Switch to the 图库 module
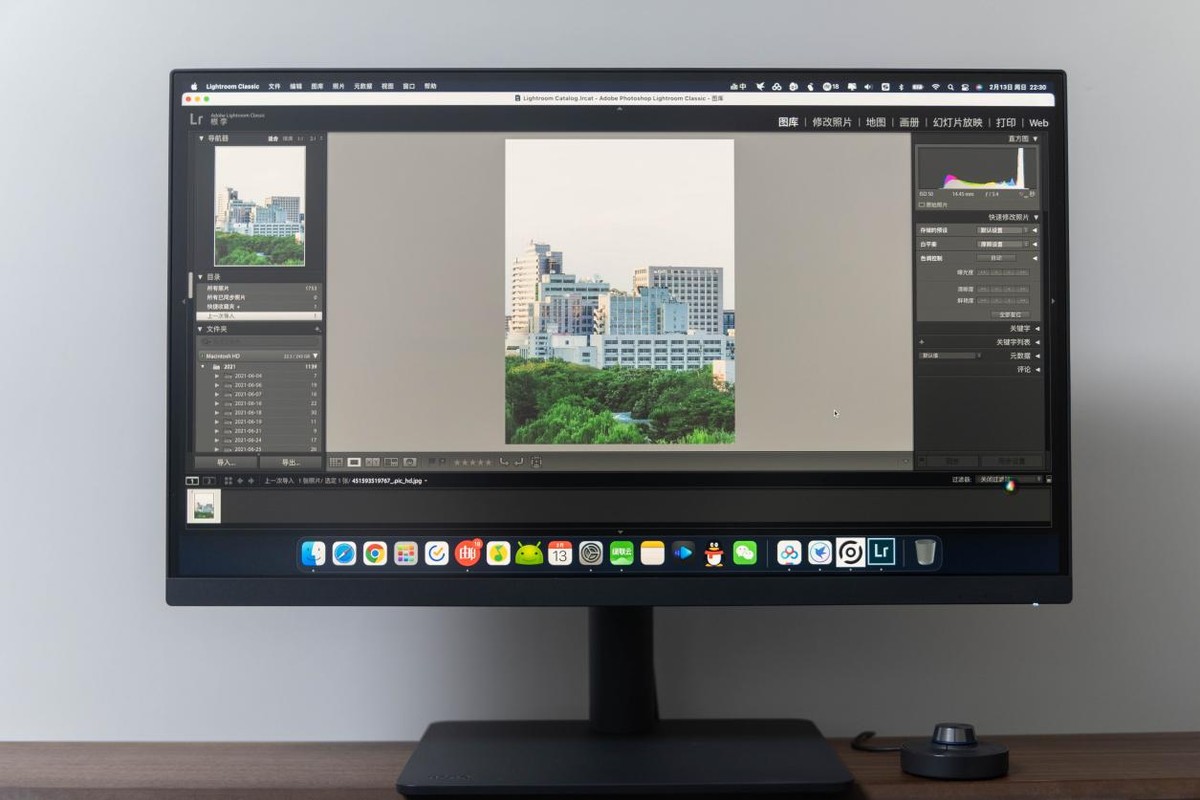The height and width of the screenshot is (800, 1200). click(788, 122)
